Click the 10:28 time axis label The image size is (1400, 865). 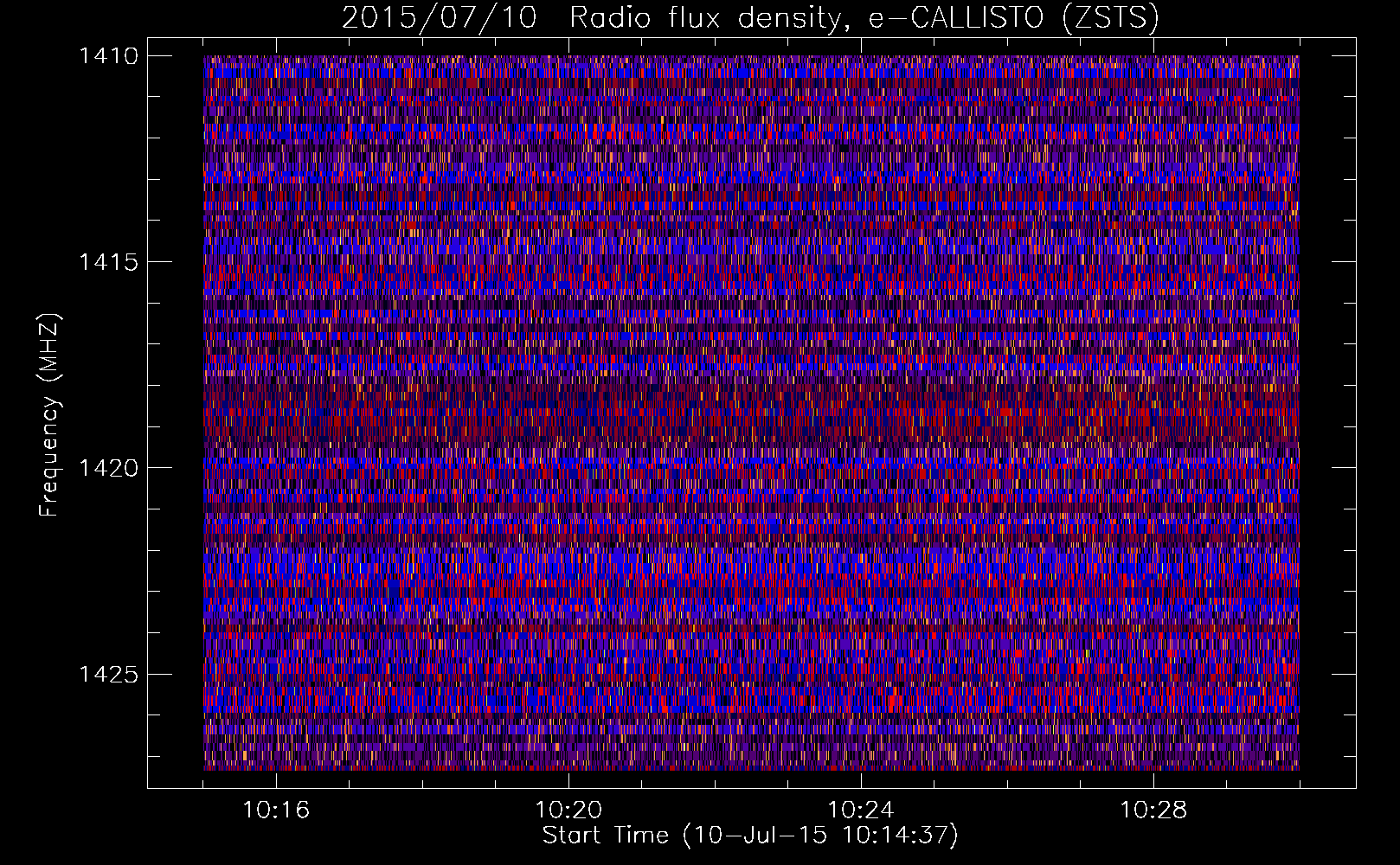pos(1153,811)
